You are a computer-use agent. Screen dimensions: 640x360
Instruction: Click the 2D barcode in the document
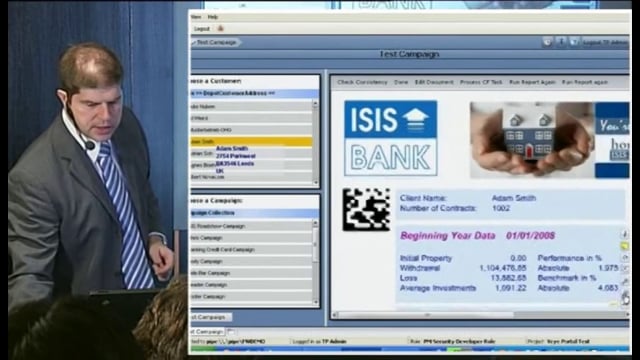click(366, 209)
